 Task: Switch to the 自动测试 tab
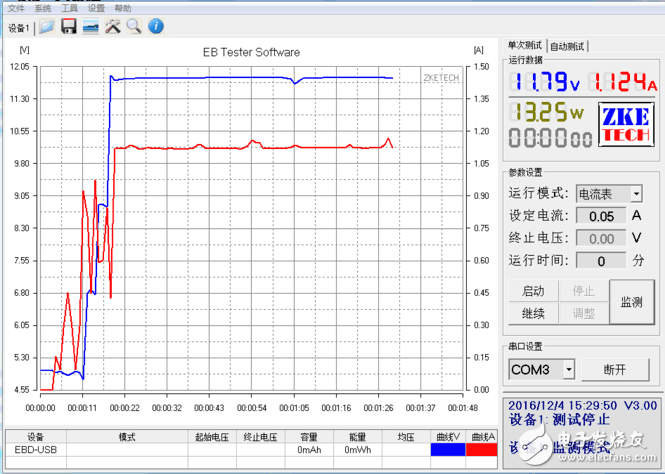(x=568, y=46)
